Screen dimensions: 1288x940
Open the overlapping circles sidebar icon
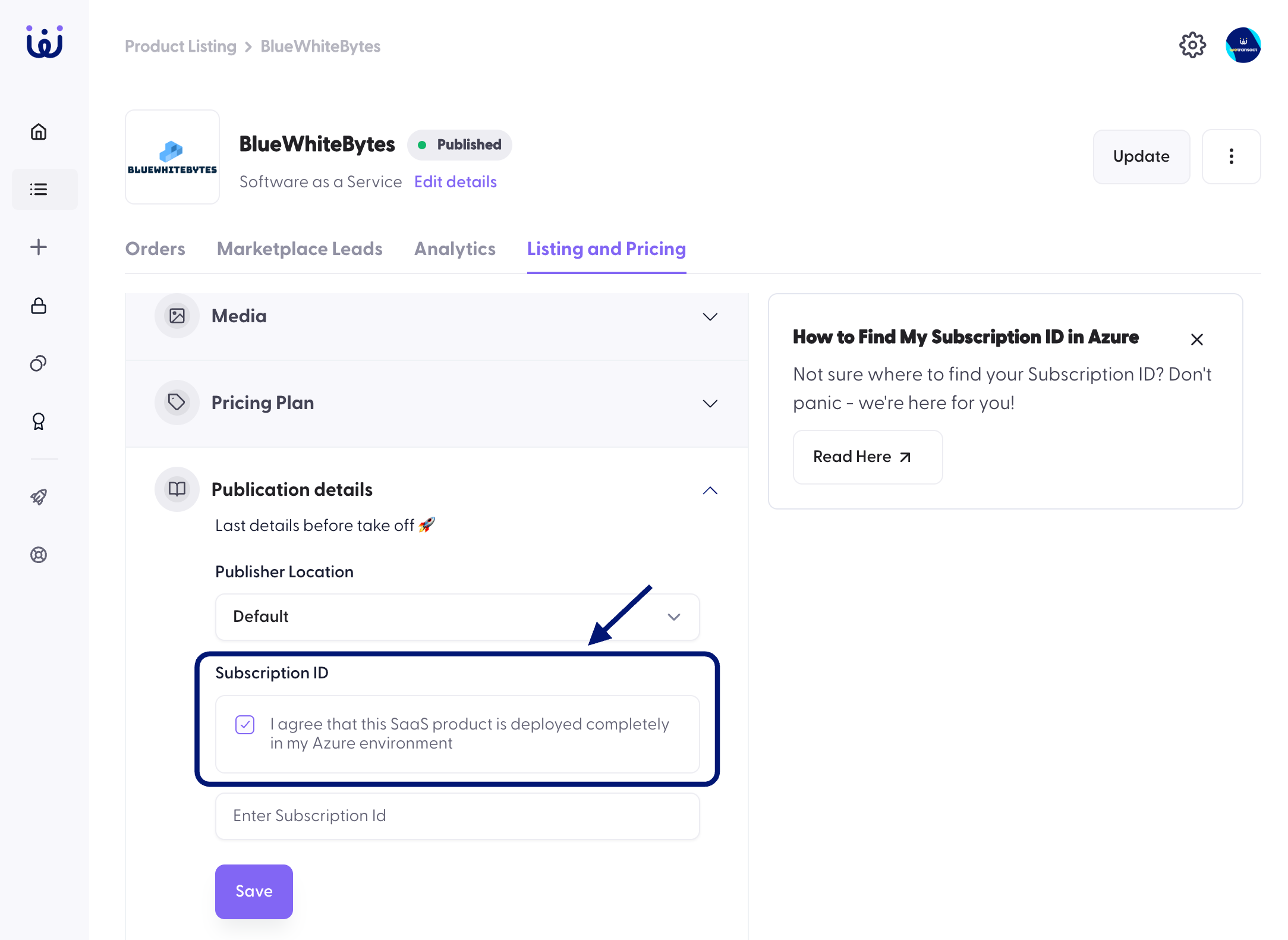click(39, 363)
